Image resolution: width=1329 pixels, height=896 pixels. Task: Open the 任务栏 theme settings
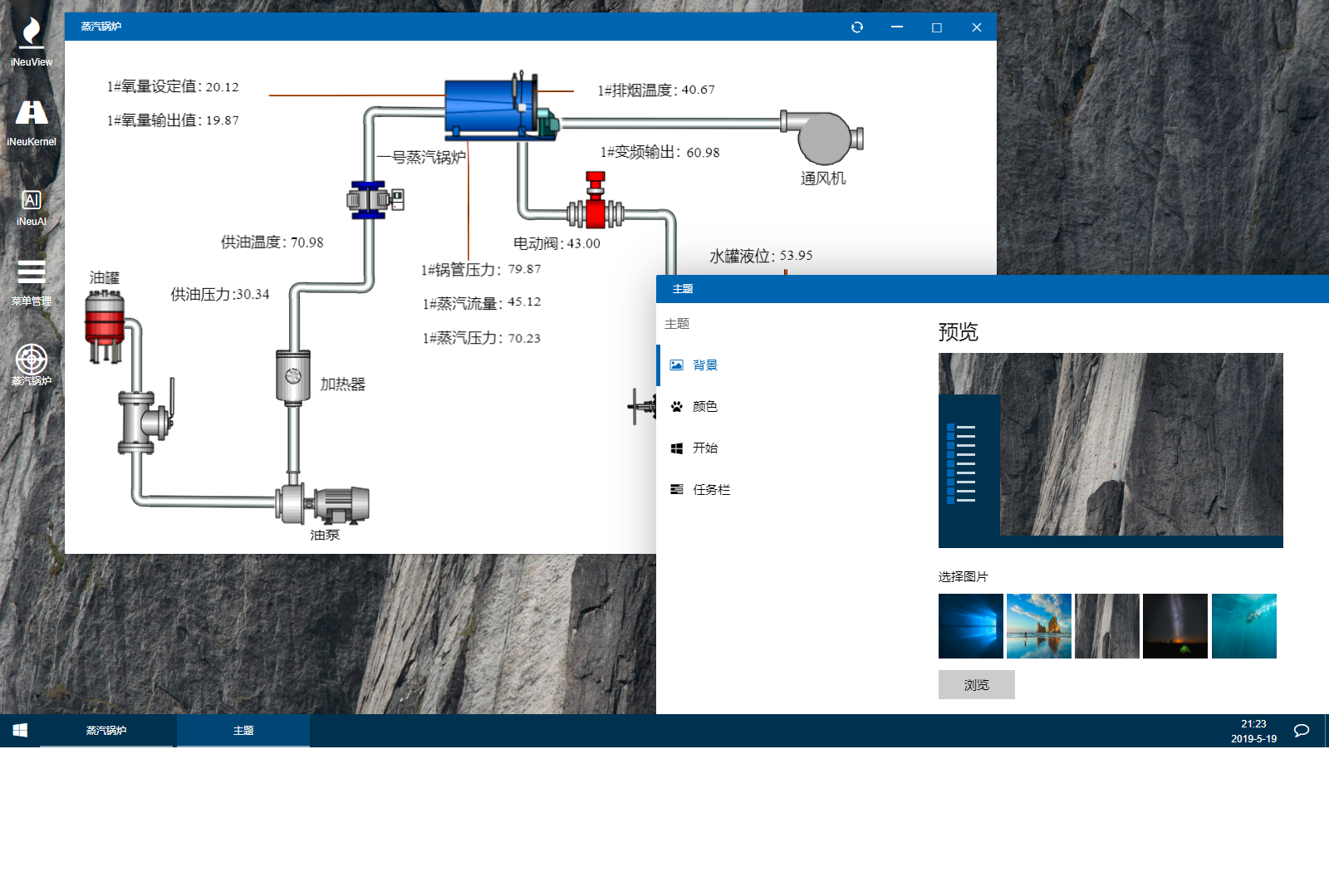(711, 490)
